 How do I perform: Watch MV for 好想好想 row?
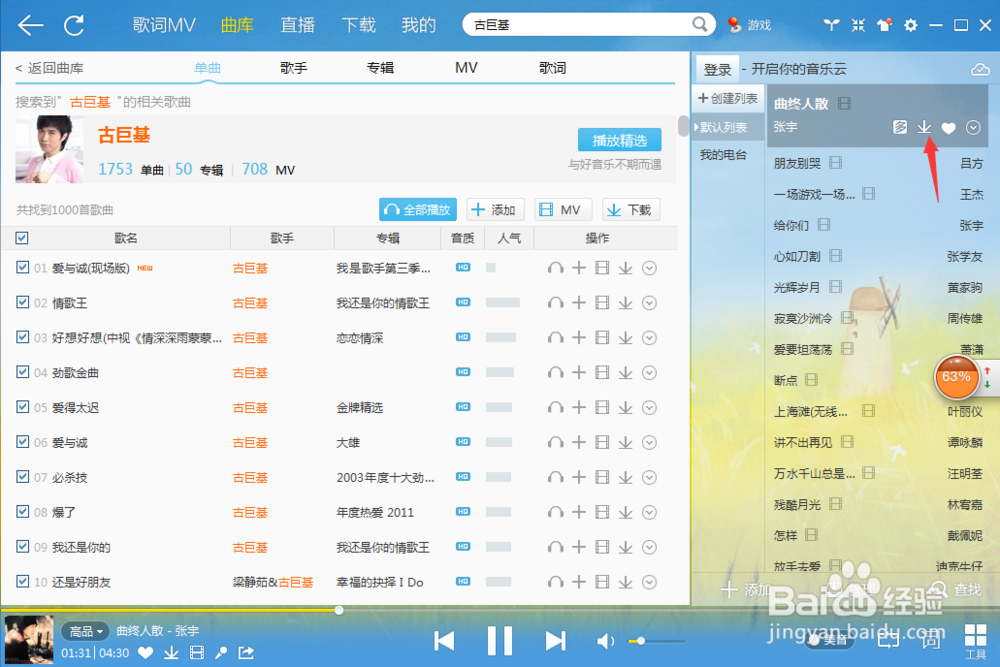click(x=601, y=337)
